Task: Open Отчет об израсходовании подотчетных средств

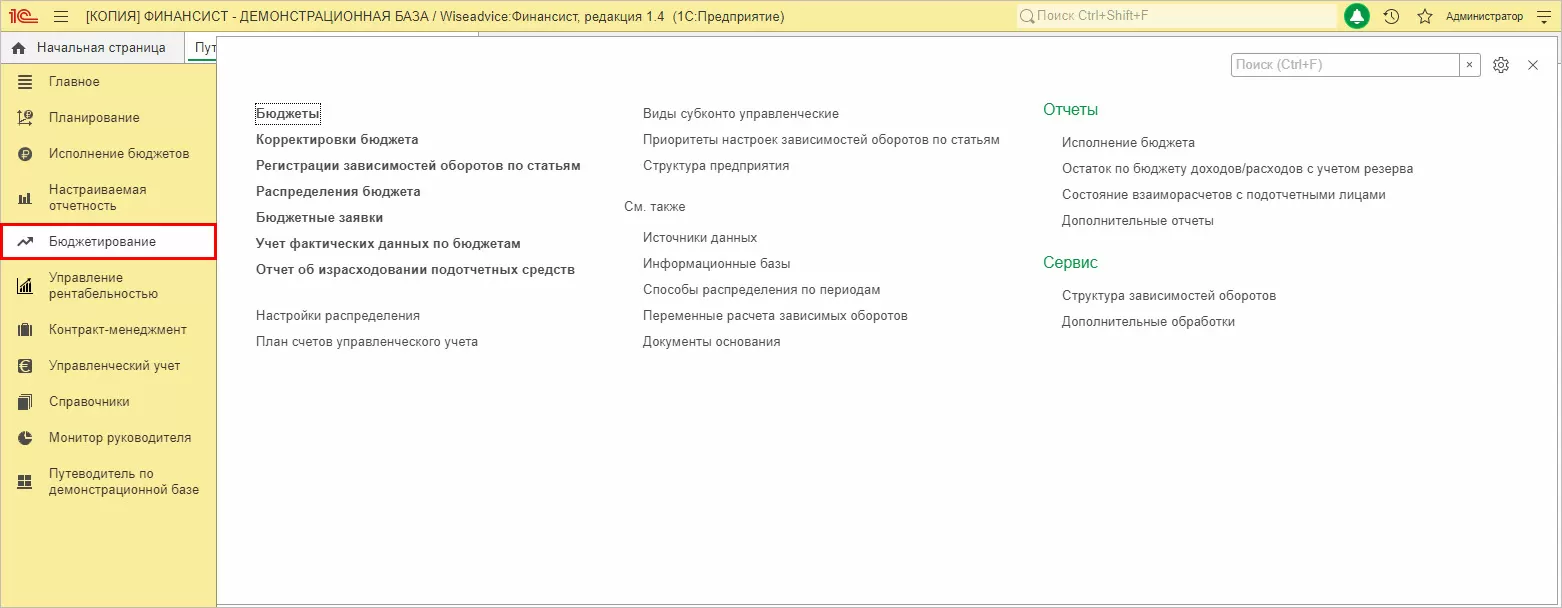Action: point(415,269)
